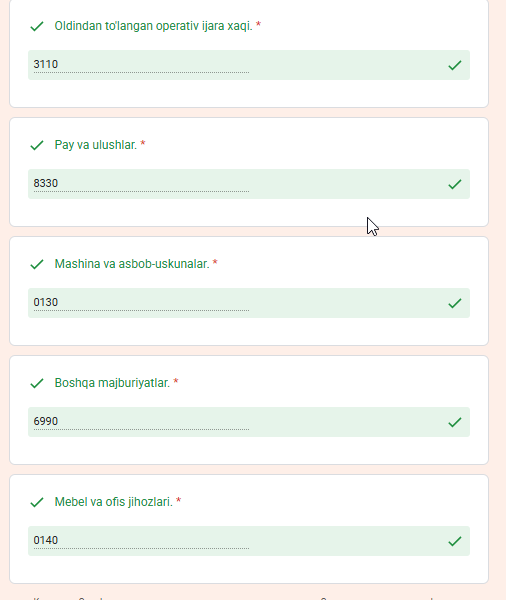Click green checkmark in the 0130 answer field

click(454, 303)
